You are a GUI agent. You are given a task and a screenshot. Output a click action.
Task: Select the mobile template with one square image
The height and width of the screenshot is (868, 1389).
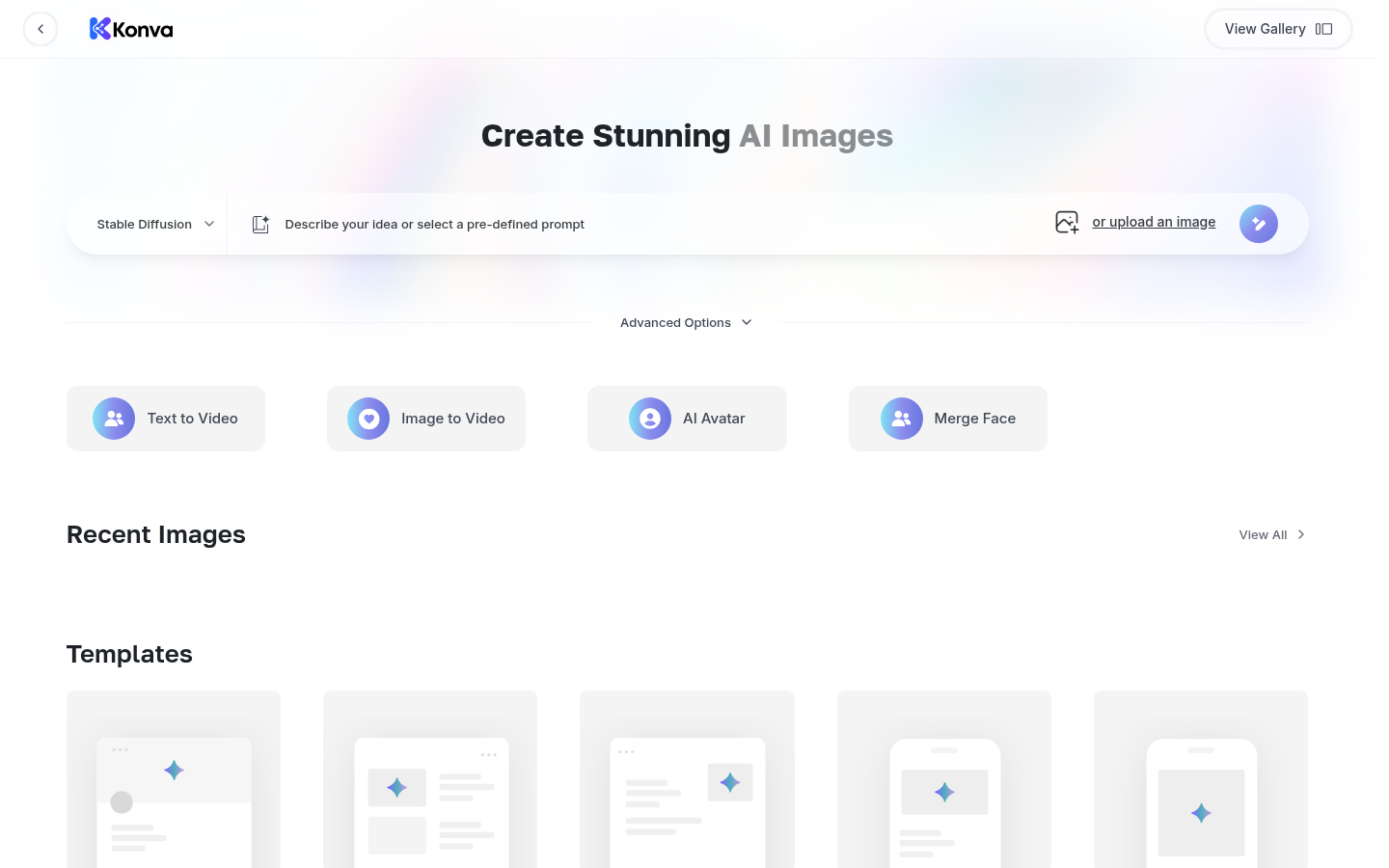coord(1201,779)
